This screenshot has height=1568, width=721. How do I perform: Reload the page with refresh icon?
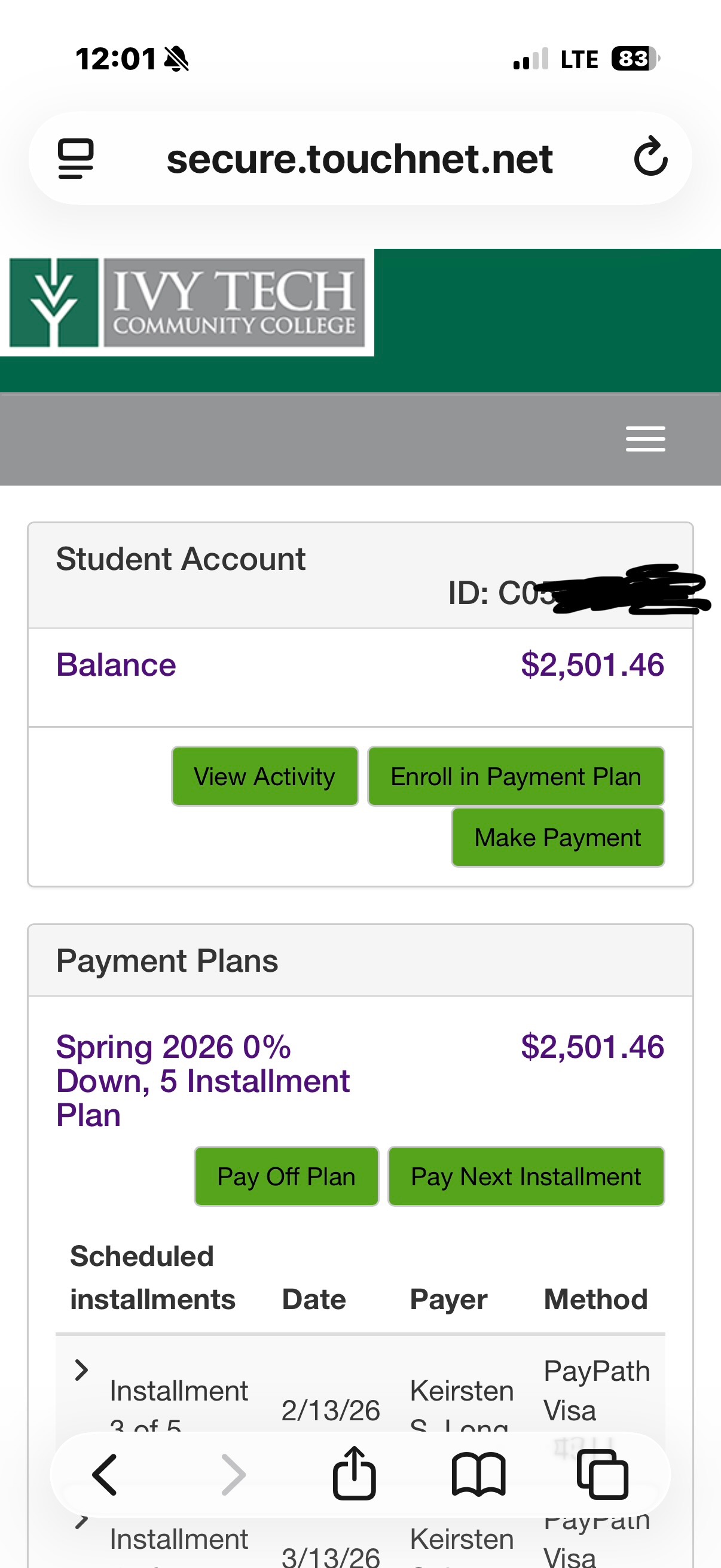pyautogui.click(x=650, y=157)
